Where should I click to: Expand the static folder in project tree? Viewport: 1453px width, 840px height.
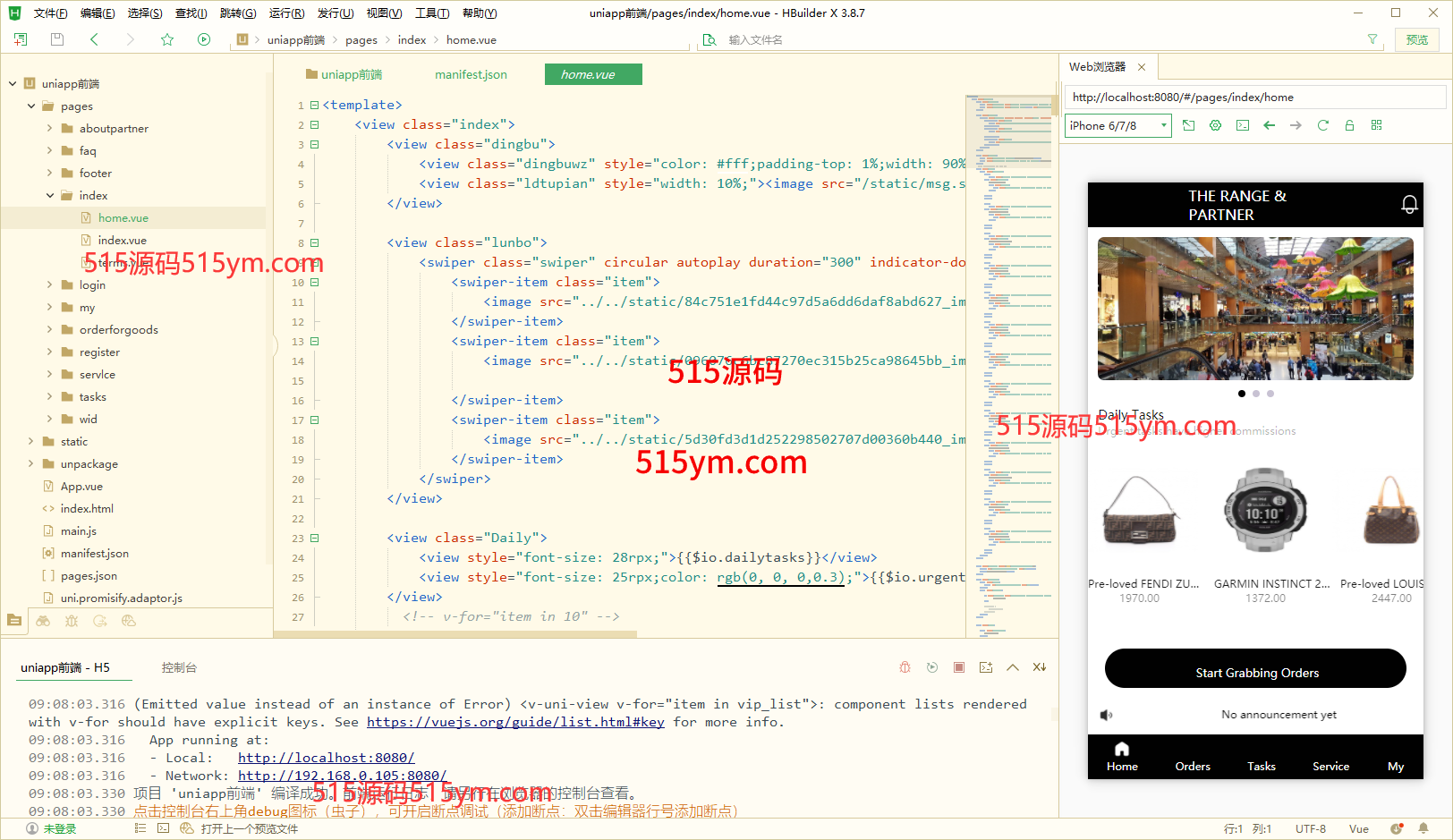point(31,441)
